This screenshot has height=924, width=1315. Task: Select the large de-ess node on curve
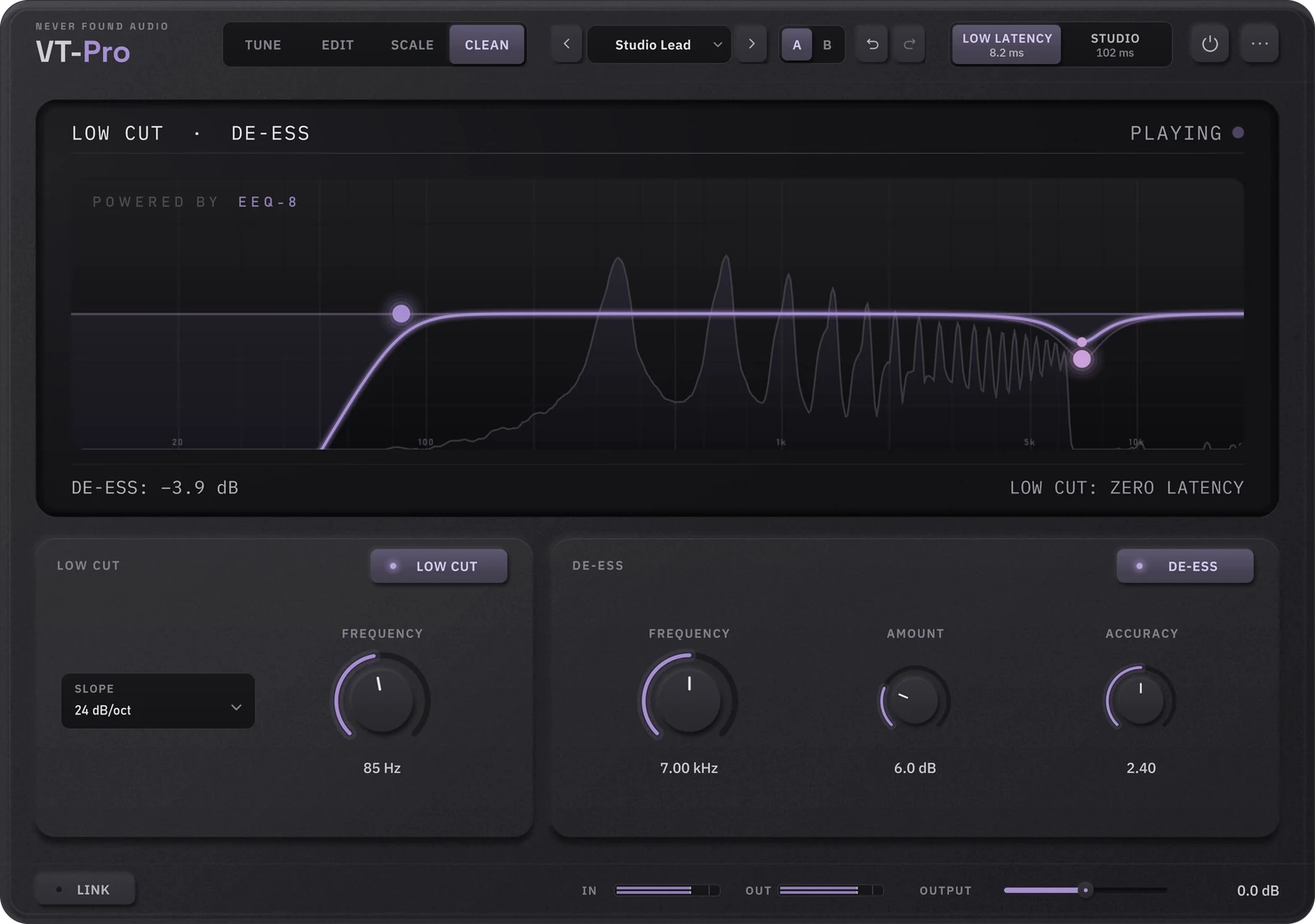point(1082,359)
